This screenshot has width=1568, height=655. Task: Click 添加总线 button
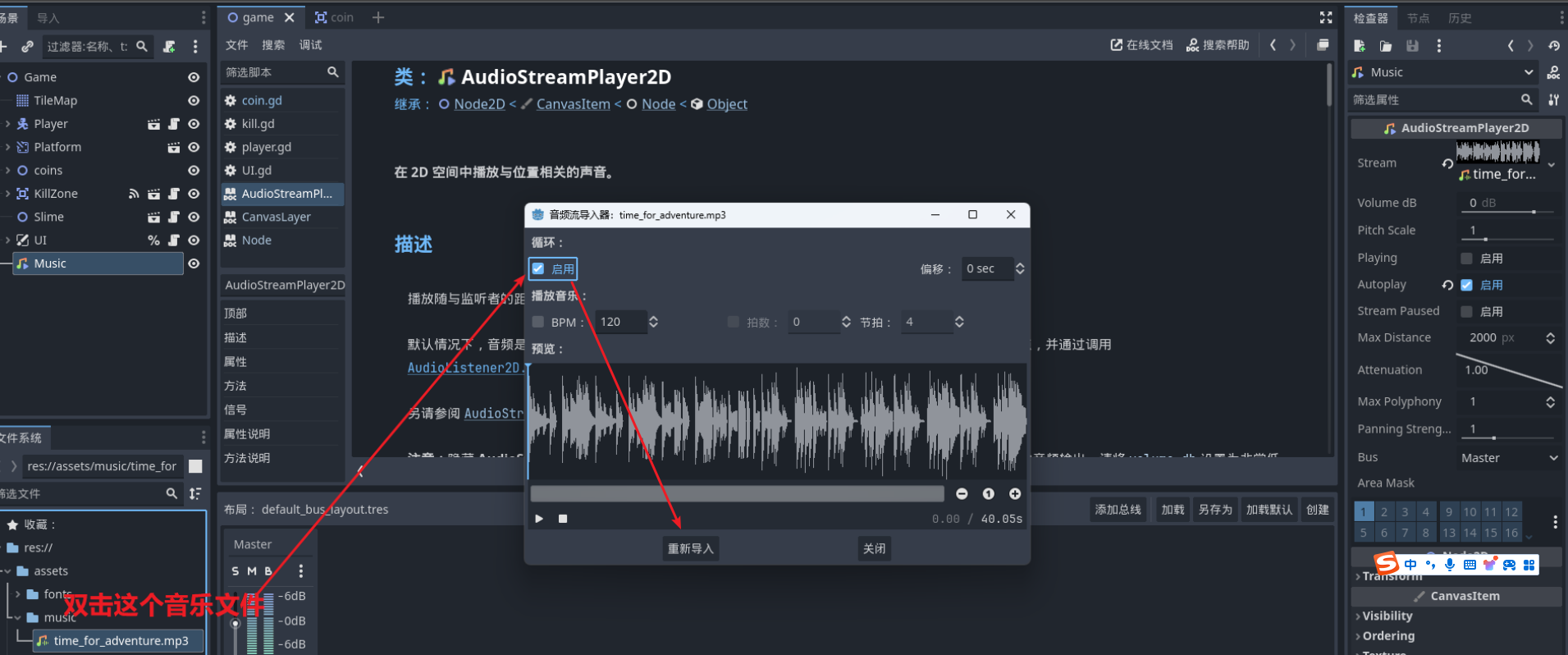coord(1118,510)
